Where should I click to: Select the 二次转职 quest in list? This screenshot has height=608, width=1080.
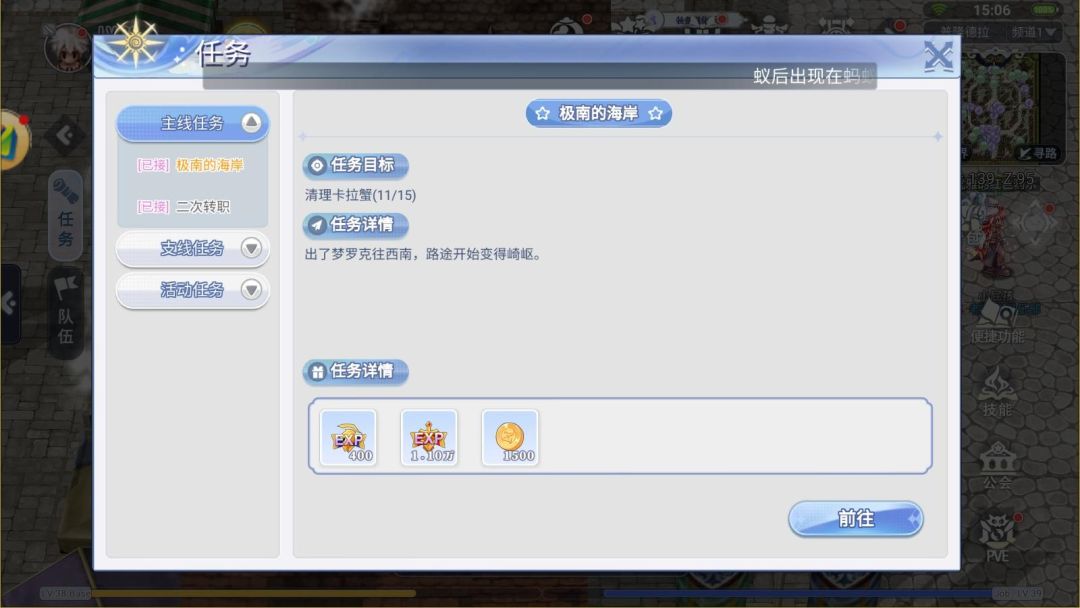click(x=183, y=207)
